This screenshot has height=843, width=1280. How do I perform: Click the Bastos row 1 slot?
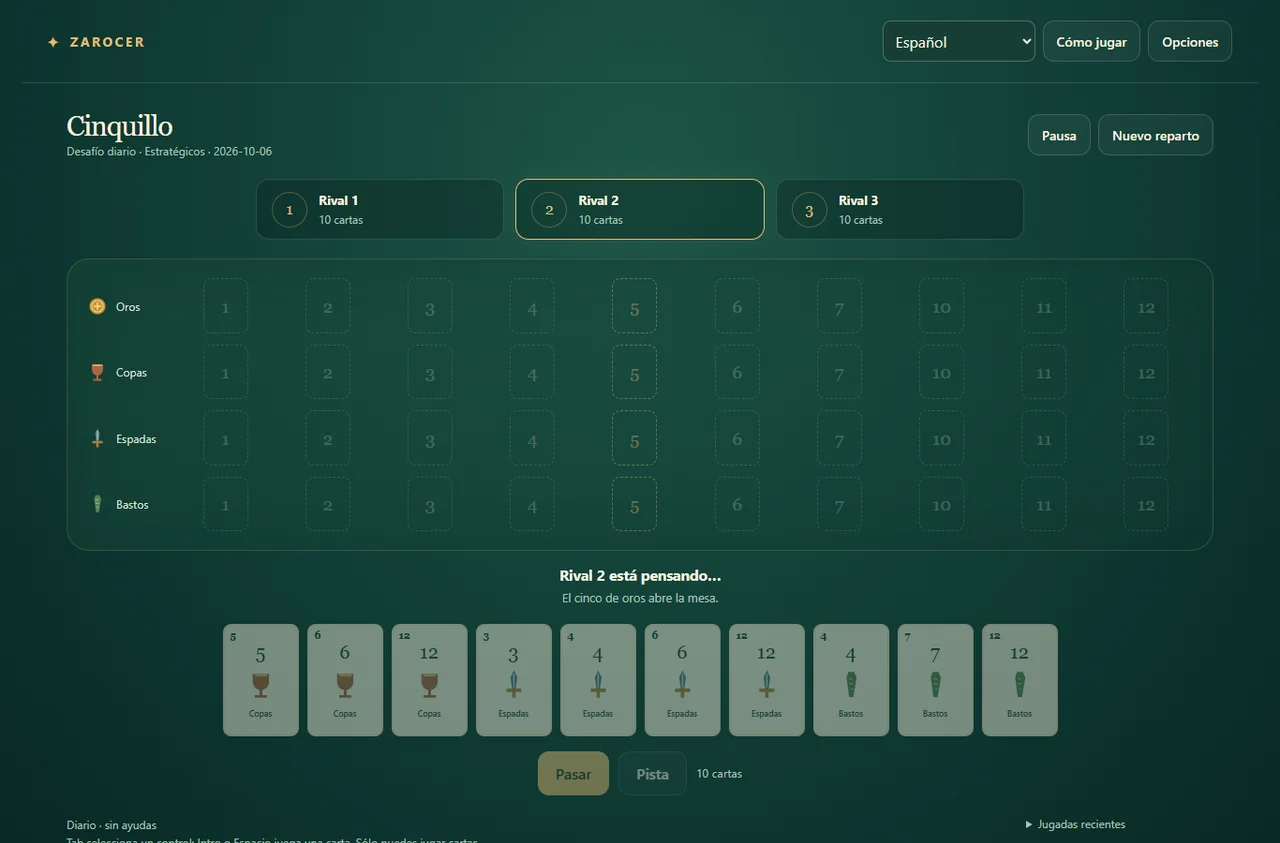[225, 504]
